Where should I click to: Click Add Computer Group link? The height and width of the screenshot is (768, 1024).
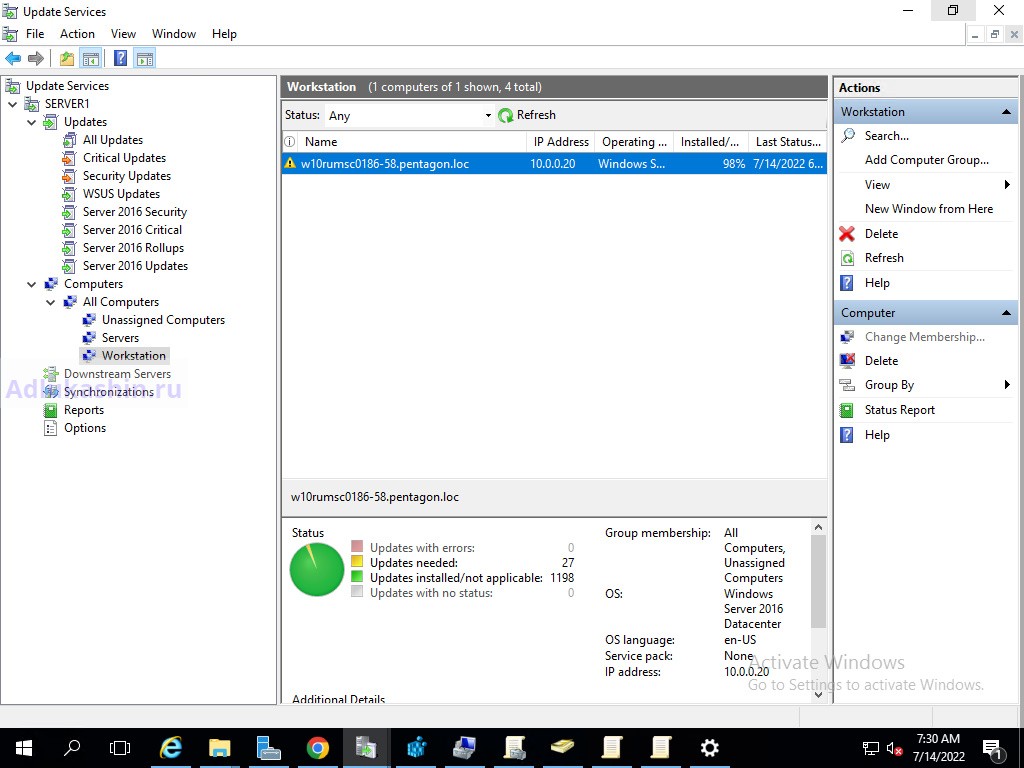coord(926,160)
